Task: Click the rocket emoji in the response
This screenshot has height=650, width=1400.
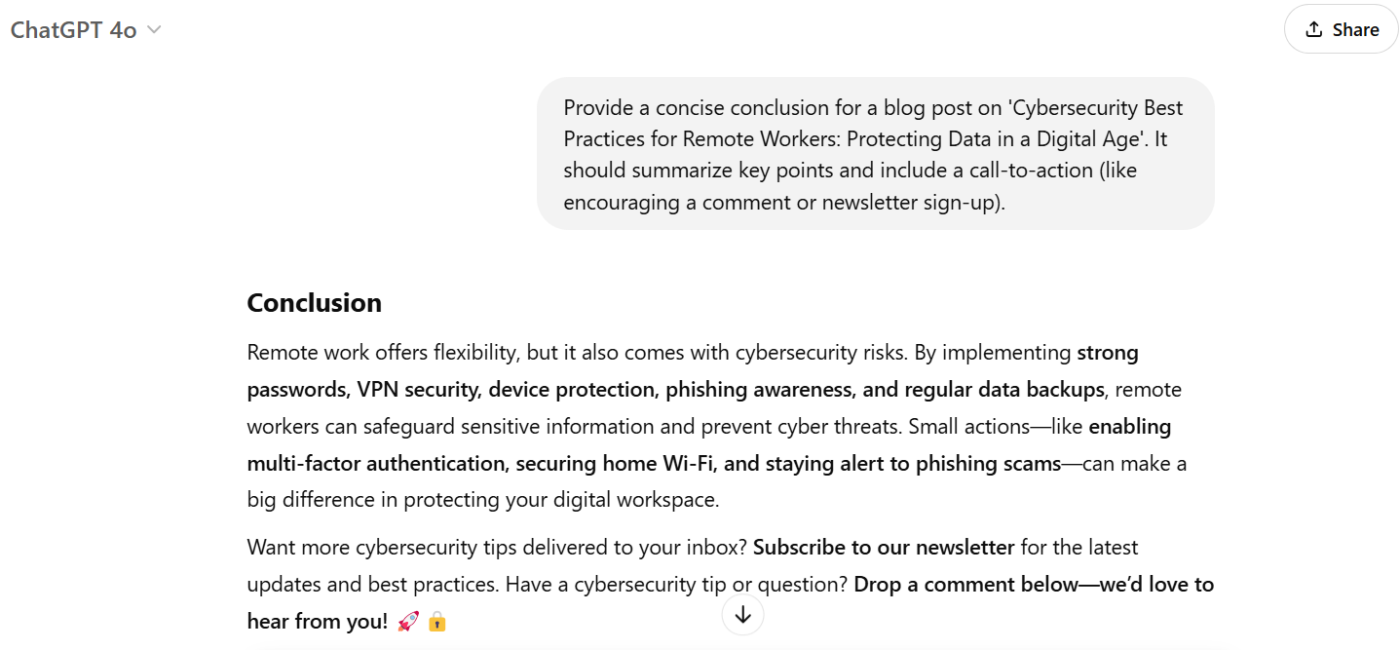Action: (x=408, y=622)
